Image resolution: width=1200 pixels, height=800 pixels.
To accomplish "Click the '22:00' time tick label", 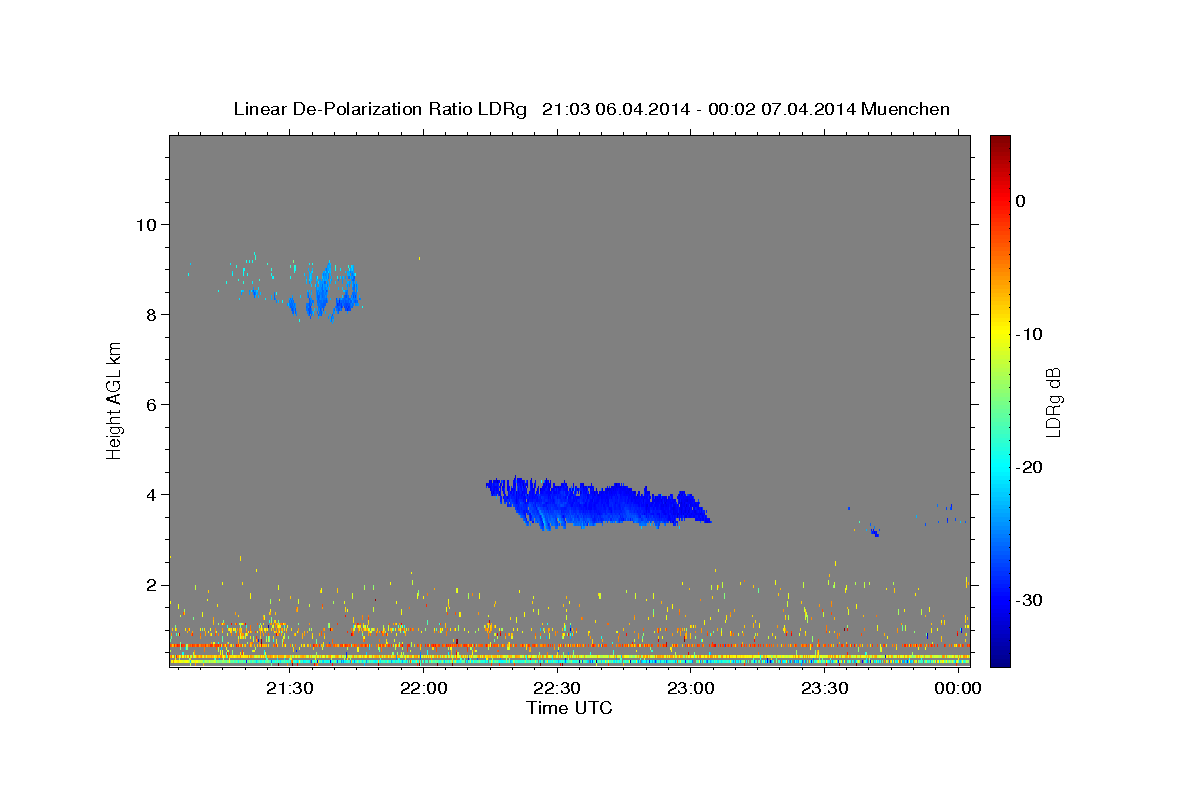I will [x=423, y=689].
